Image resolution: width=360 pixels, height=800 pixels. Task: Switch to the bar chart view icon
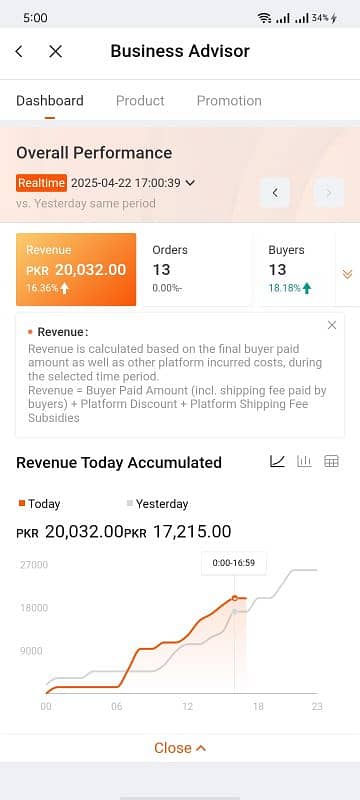point(304,461)
